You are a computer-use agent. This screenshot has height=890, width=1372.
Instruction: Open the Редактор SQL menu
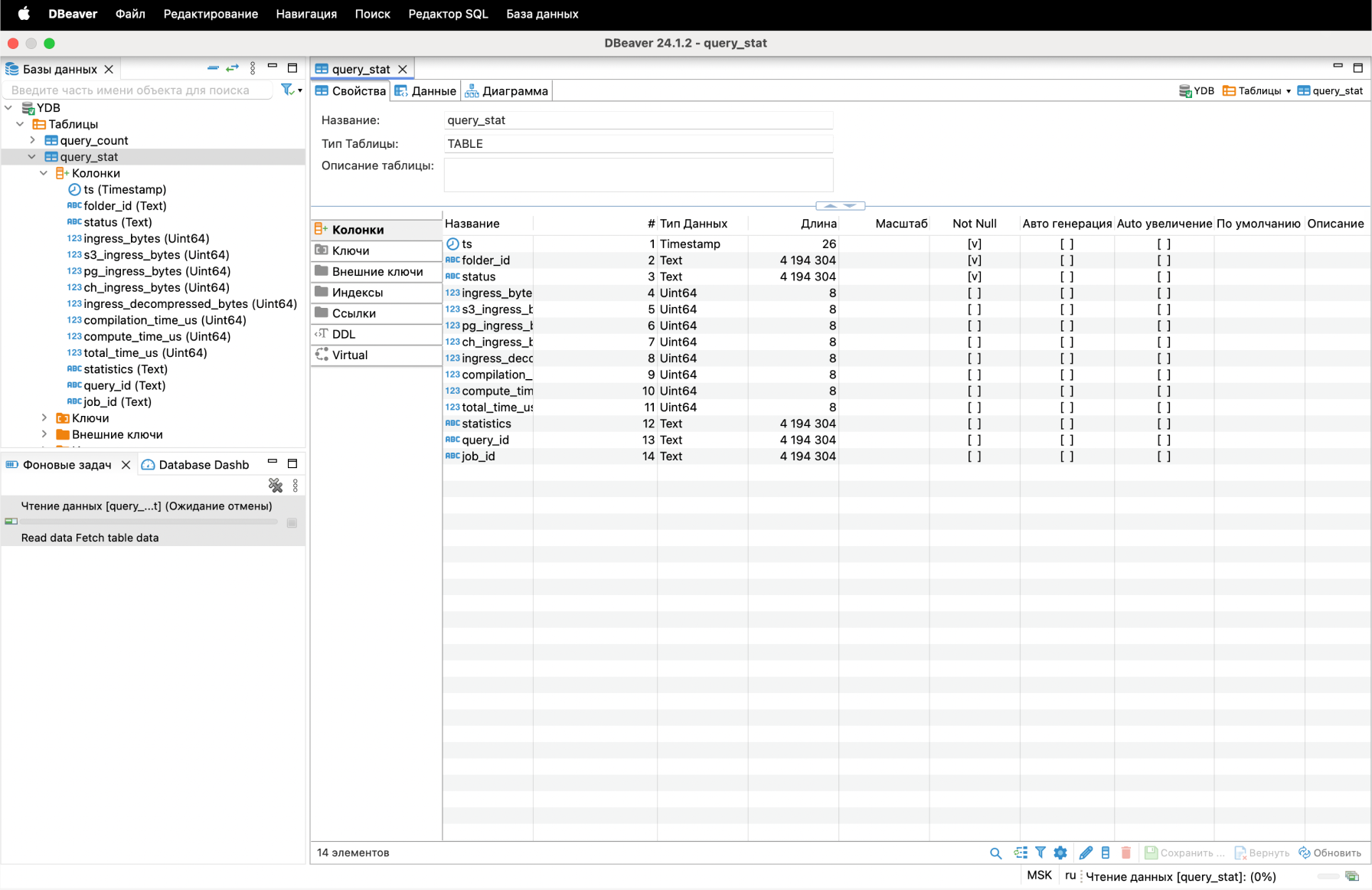coord(448,14)
